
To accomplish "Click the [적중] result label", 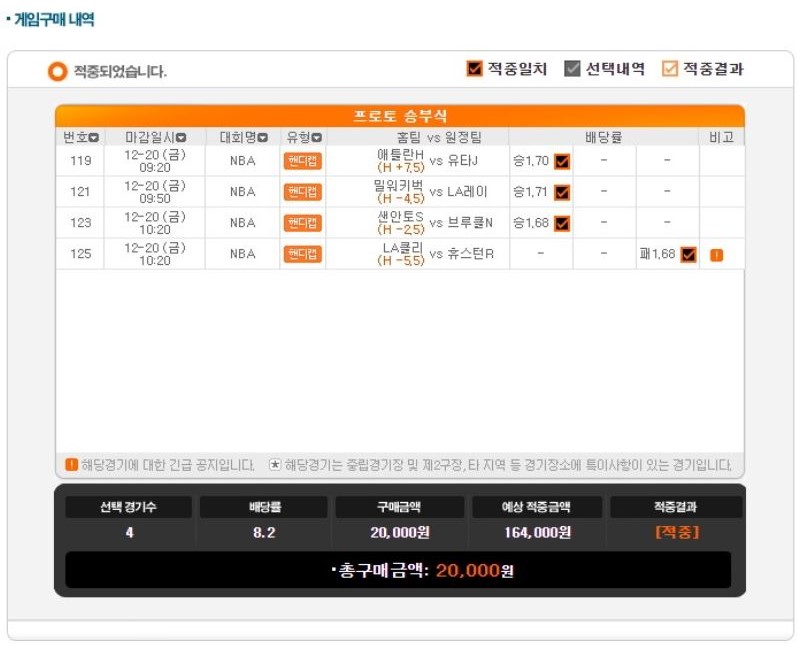I will coord(677,532).
